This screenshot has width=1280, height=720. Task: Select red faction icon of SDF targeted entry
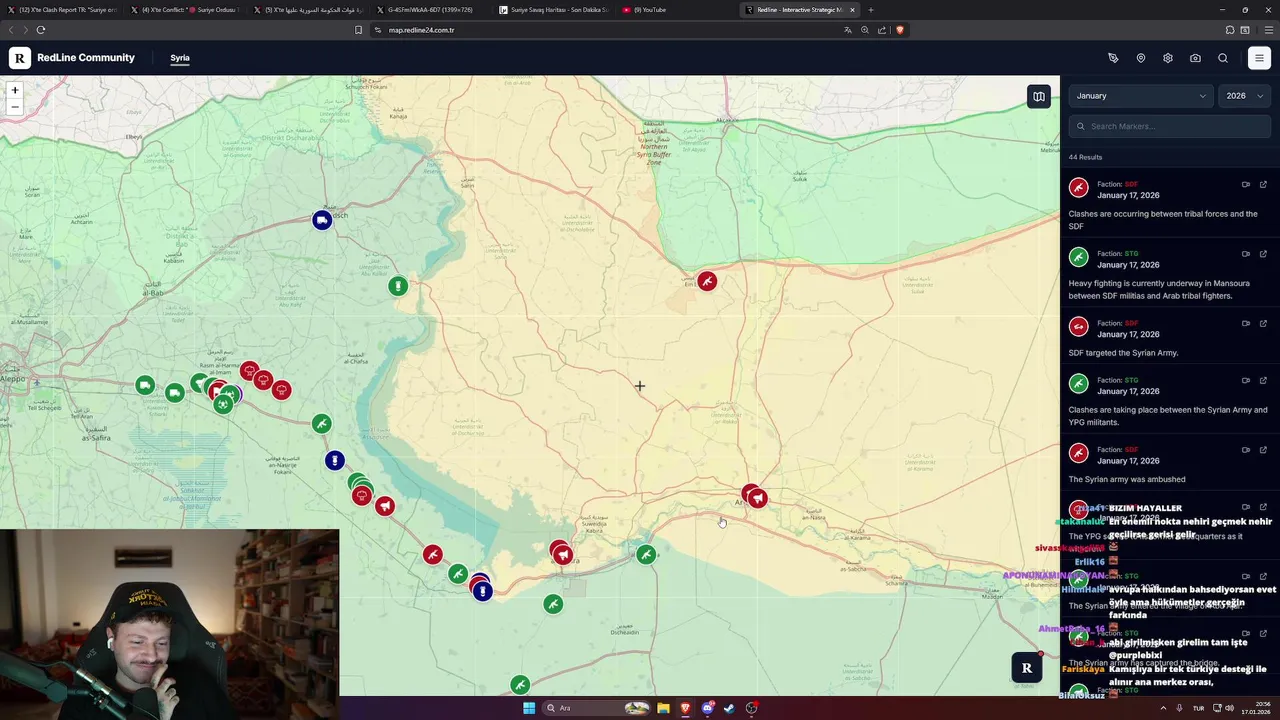[x=1078, y=327]
